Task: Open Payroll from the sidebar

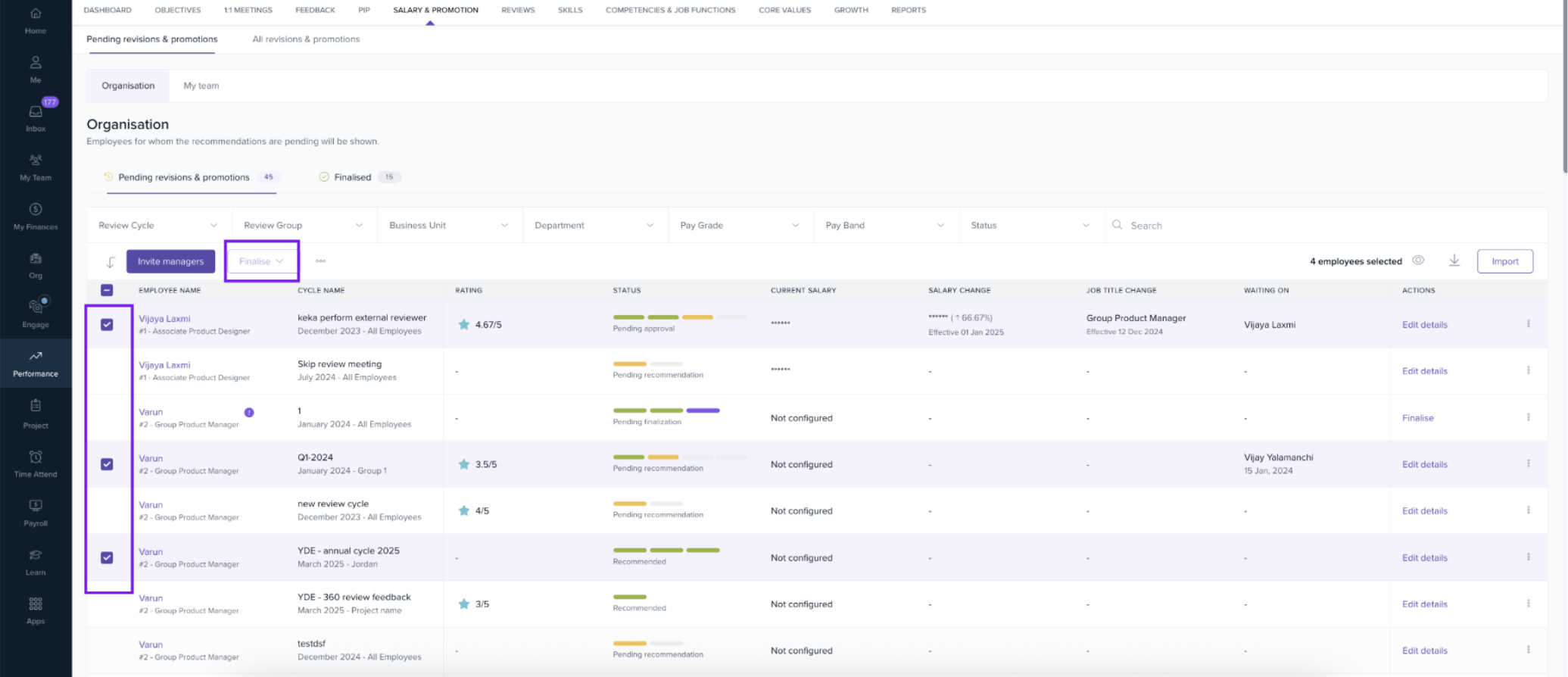Action: pyautogui.click(x=36, y=512)
